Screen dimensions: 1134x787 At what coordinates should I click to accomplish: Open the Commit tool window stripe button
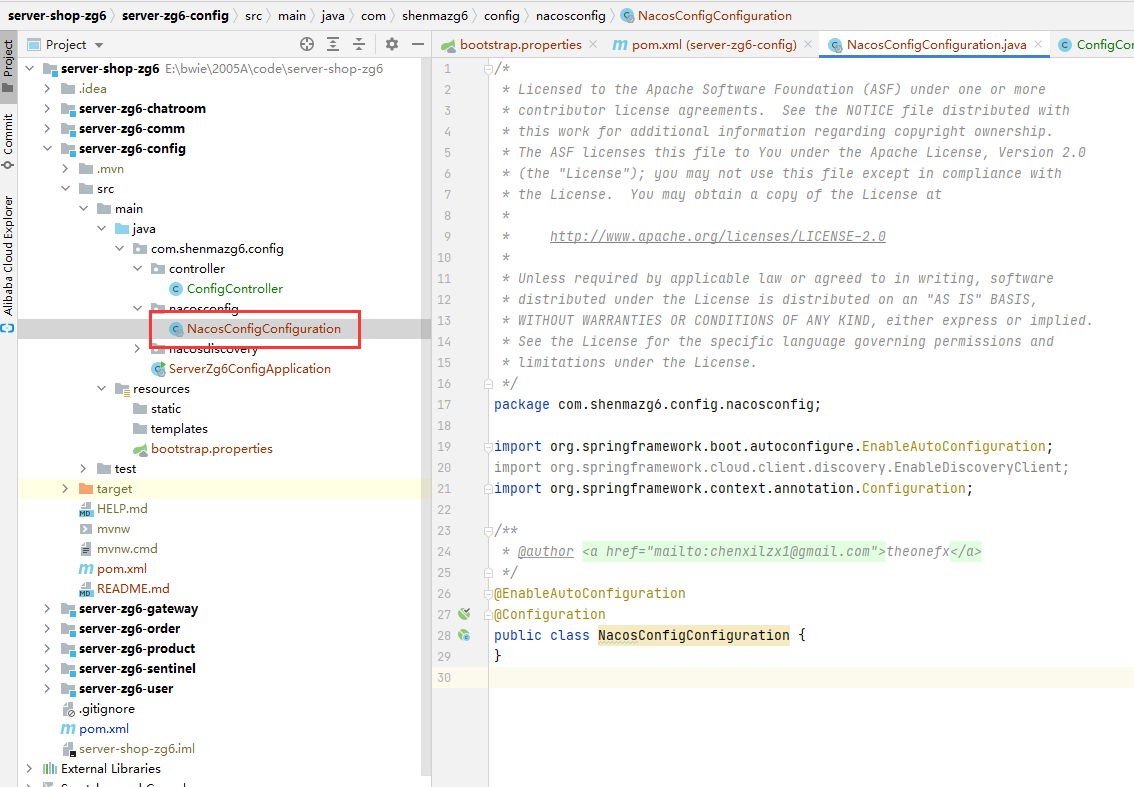[x=8, y=142]
